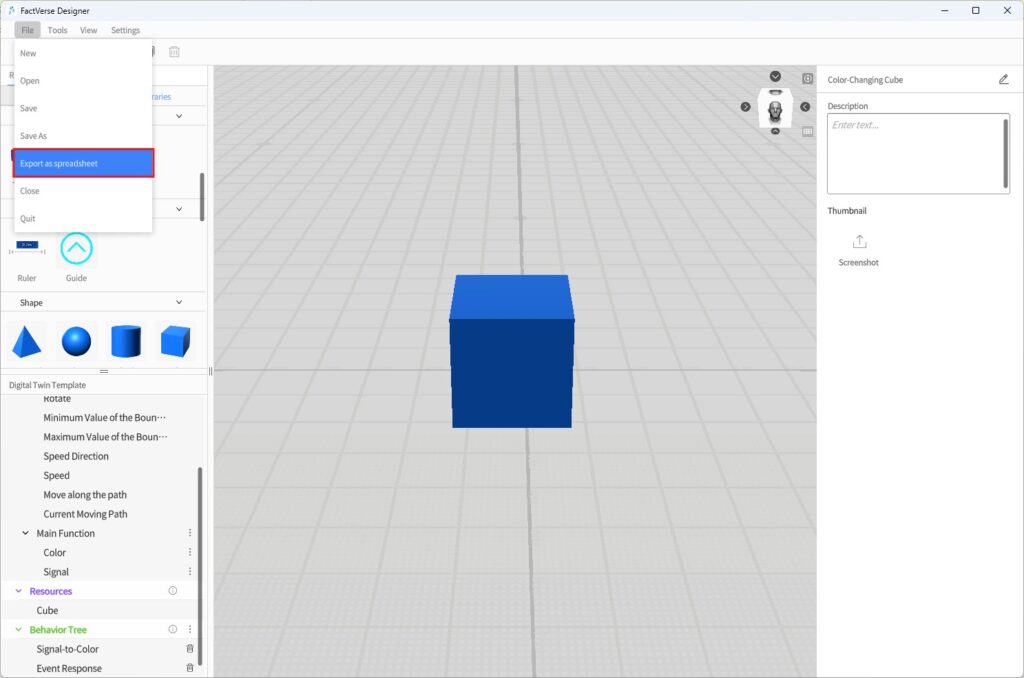Pick the cylinder shape
Screen dimensions: 1024x678
(x=126, y=342)
